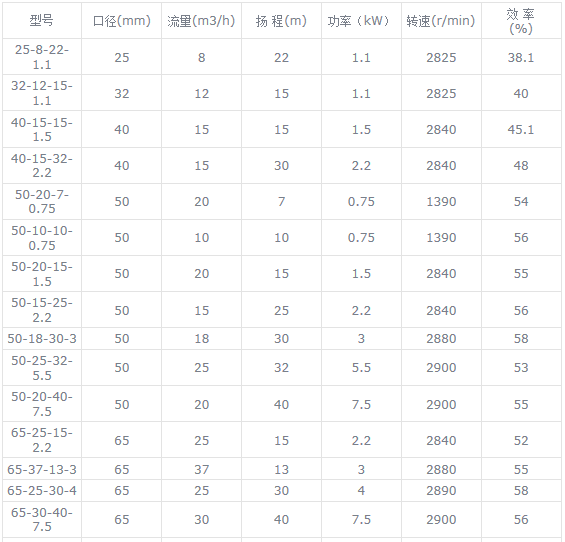Click speed value 2890

pyautogui.click(x=441, y=490)
